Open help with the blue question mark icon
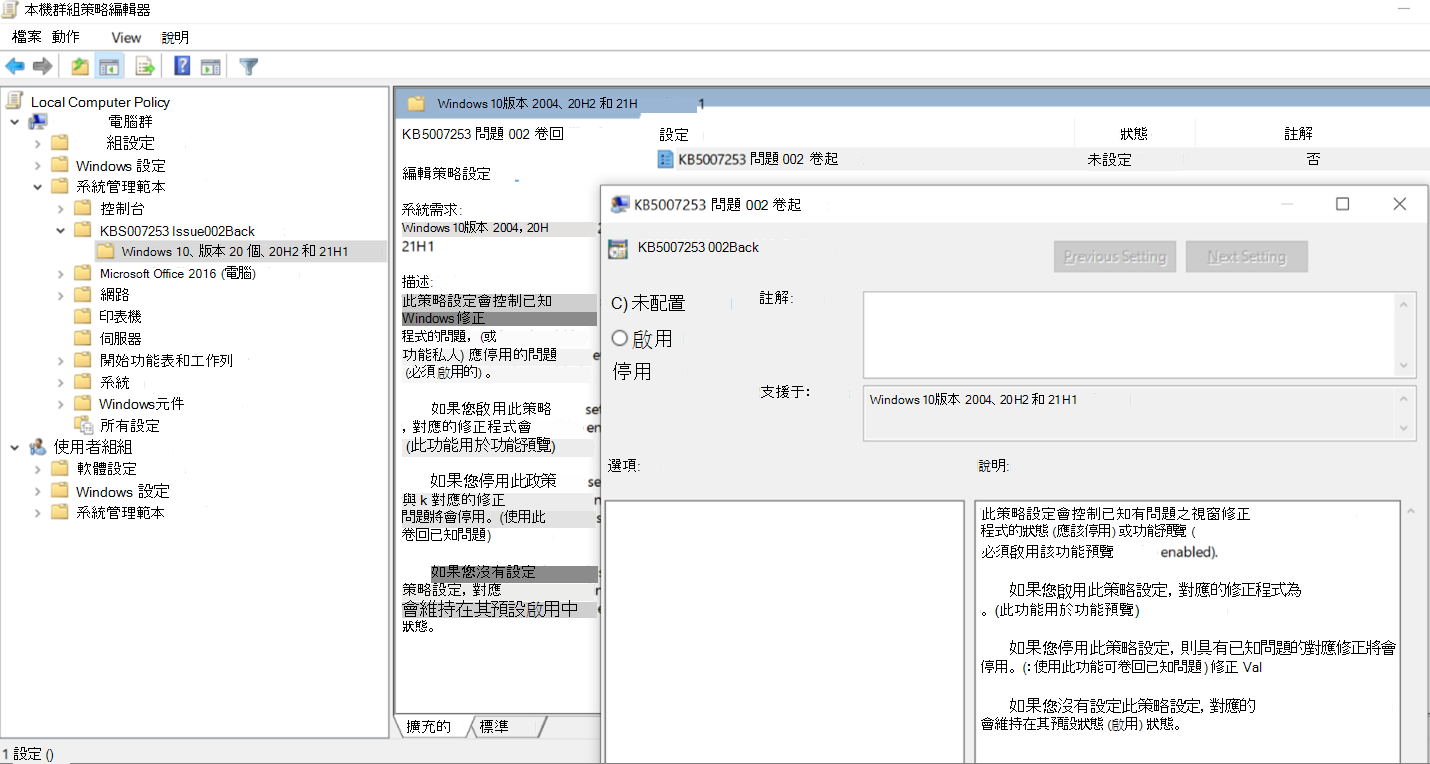Screen dimensions: 1430x764 (182, 67)
